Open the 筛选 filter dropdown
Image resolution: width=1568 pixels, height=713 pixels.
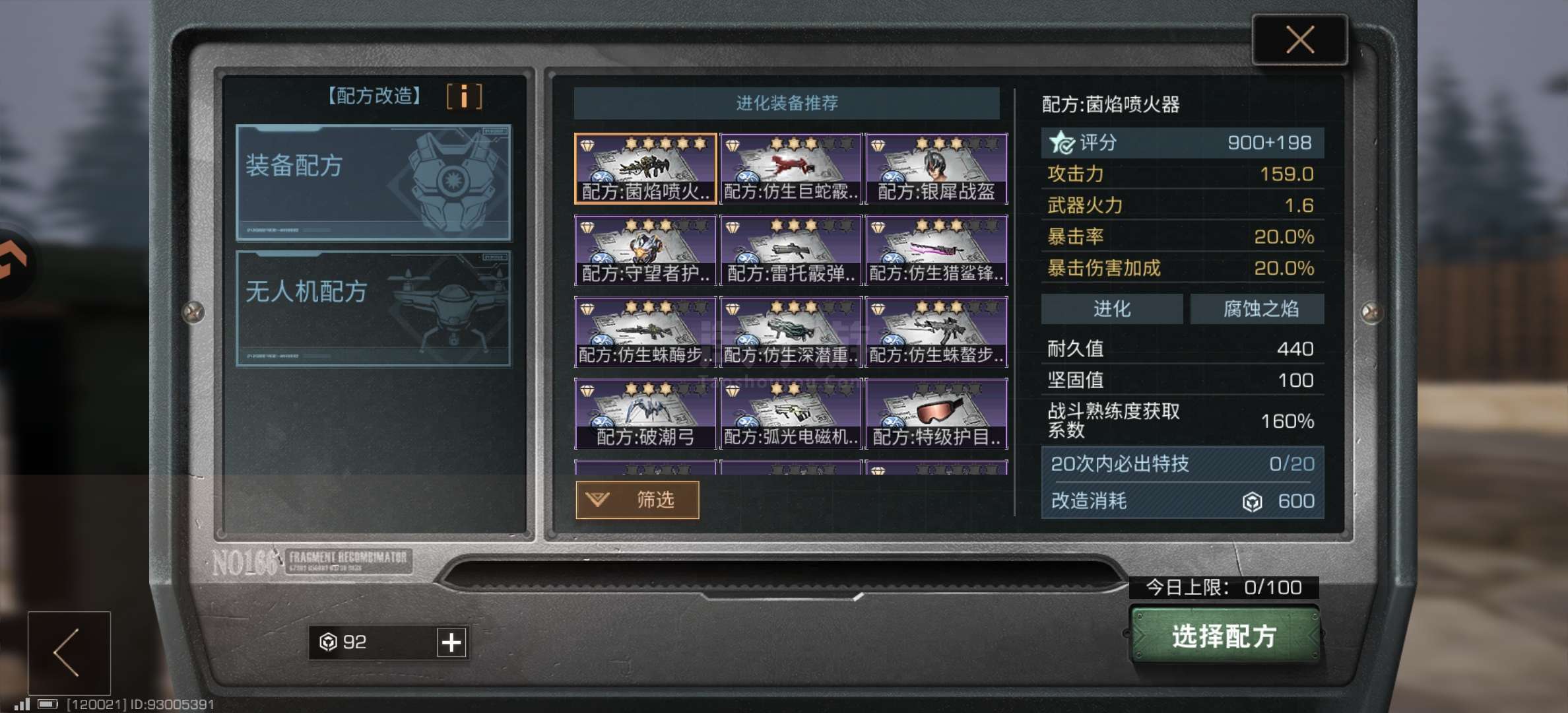click(637, 500)
